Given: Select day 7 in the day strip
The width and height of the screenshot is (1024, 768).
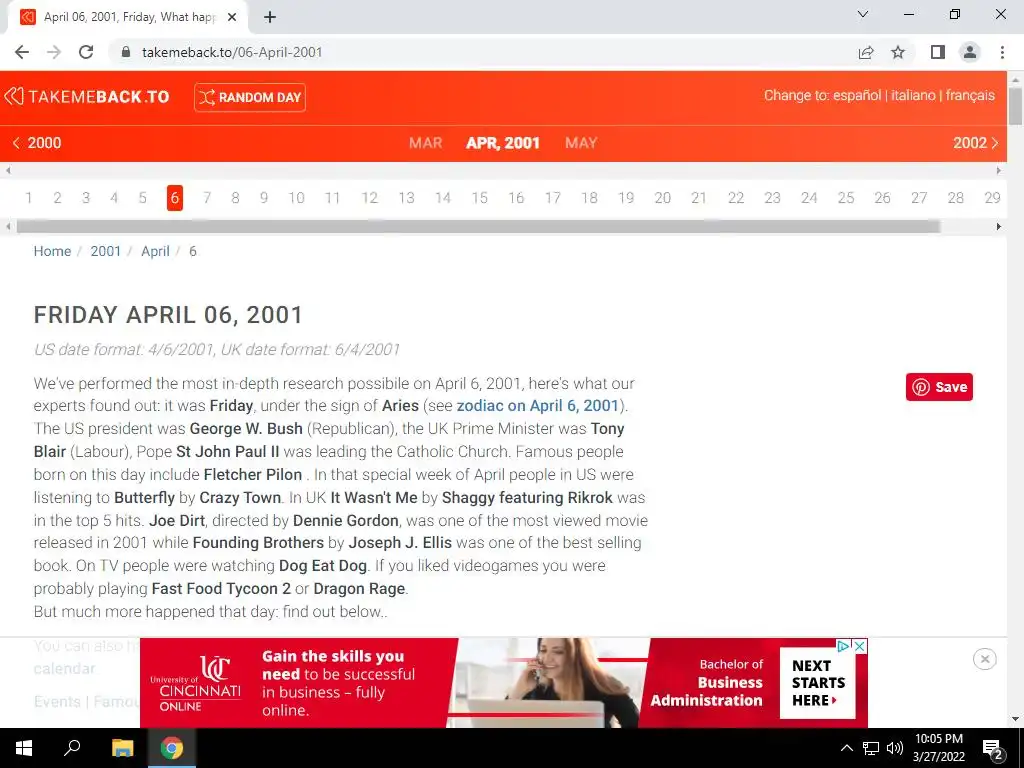Looking at the screenshot, I should point(207,198).
